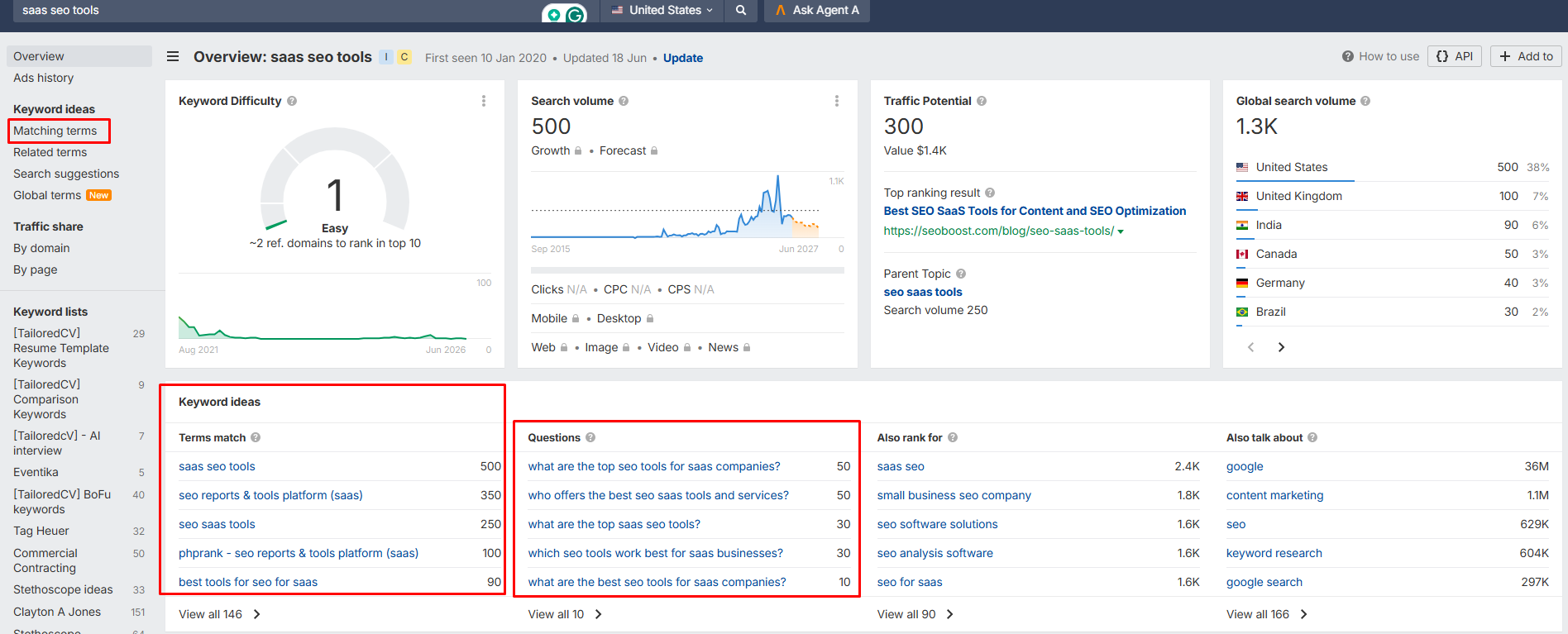The height and width of the screenshot is (634, 1568).
Task: Select Overview in the left sidebar
Action: click(x=79, y=56)
